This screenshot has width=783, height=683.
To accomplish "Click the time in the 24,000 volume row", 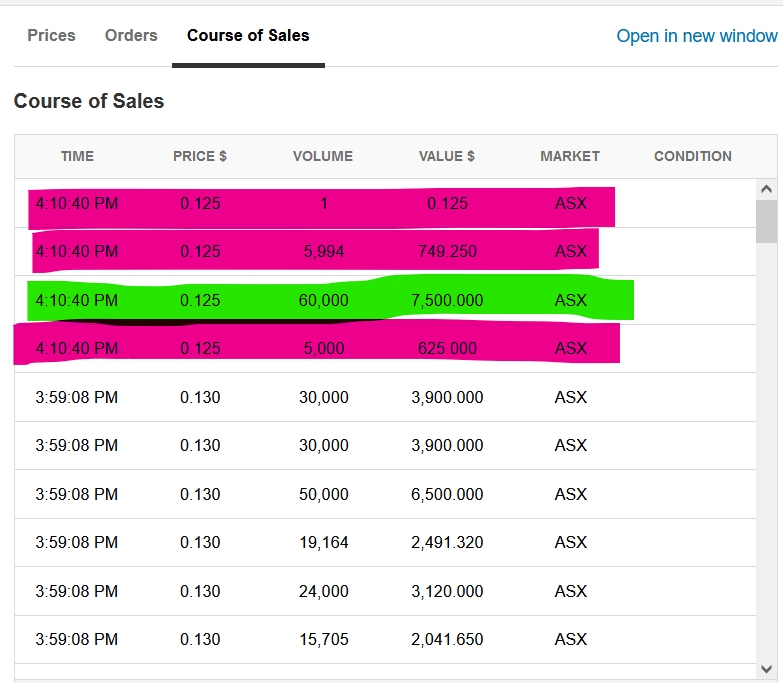I will [x=77, y=591].
